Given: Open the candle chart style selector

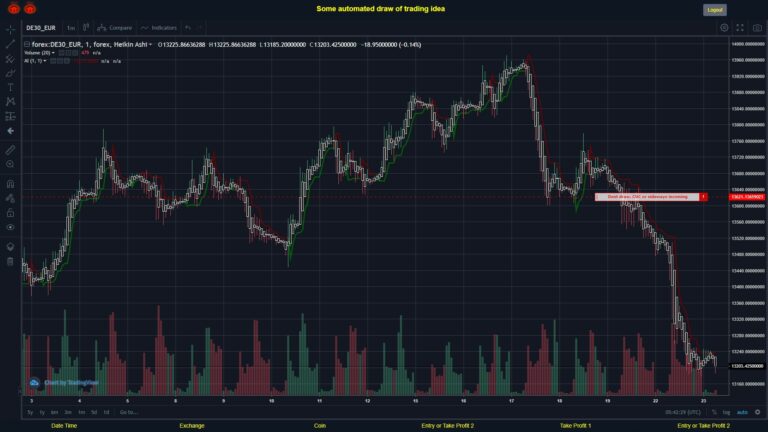Looking at the screenshot, I should pos(86,28).
